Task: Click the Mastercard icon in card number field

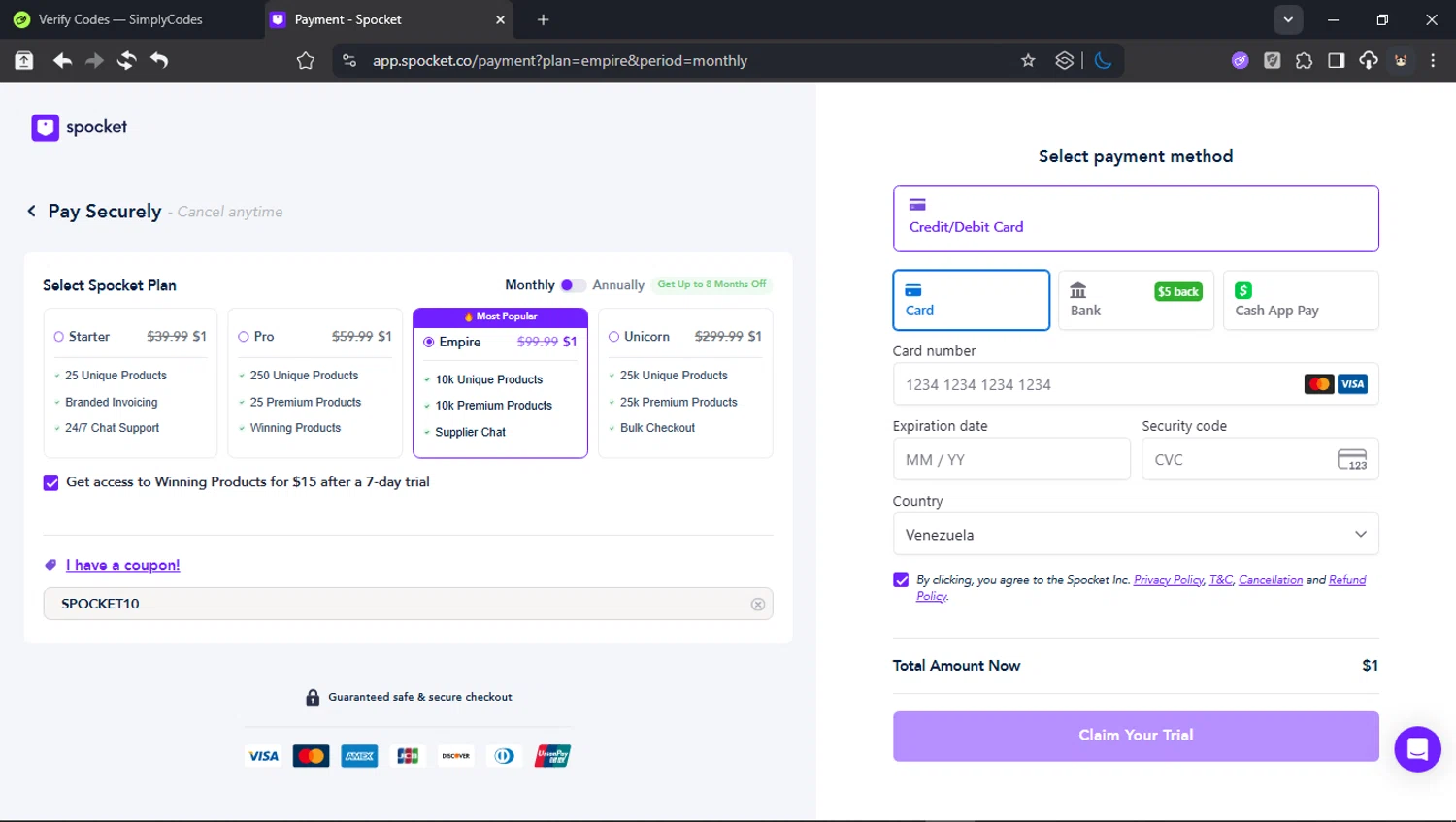Action: point(1319,384)
